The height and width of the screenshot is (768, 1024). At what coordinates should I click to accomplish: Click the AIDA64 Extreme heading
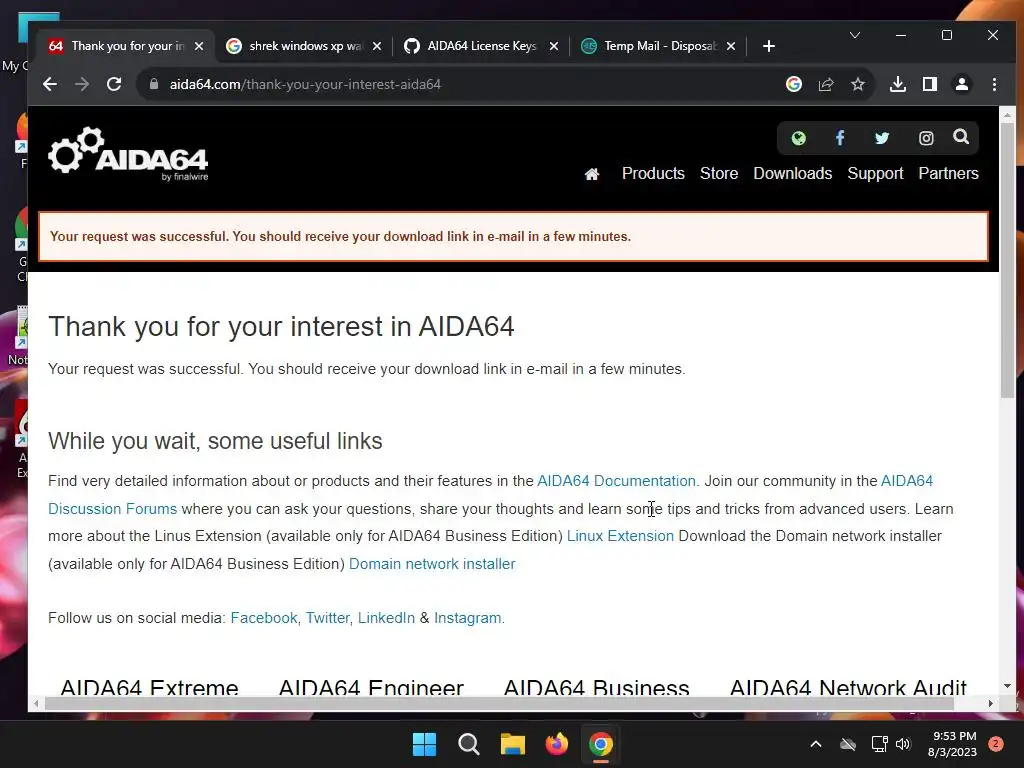[x=149, y=688]
